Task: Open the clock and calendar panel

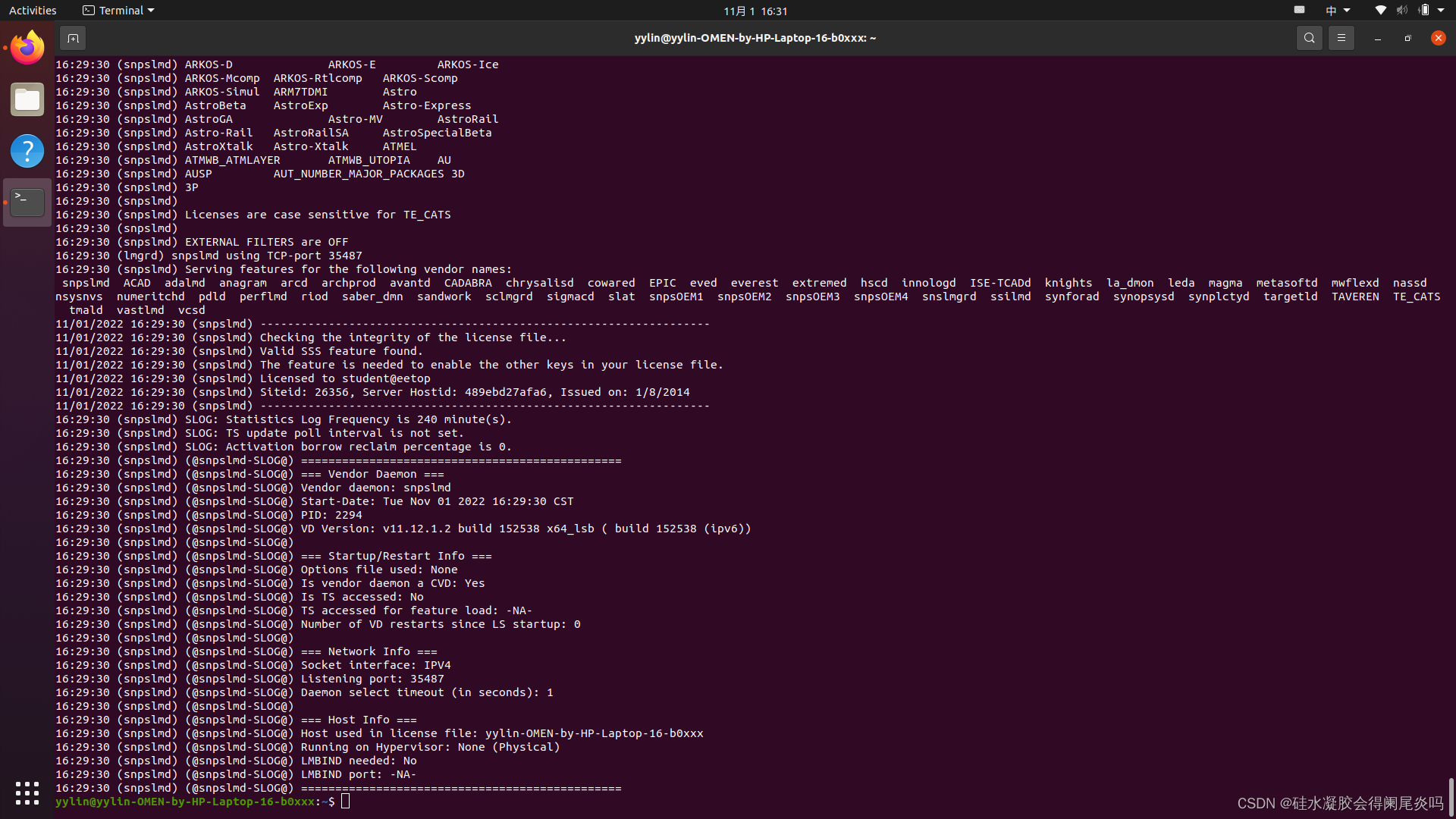Action: coord(755,11)
